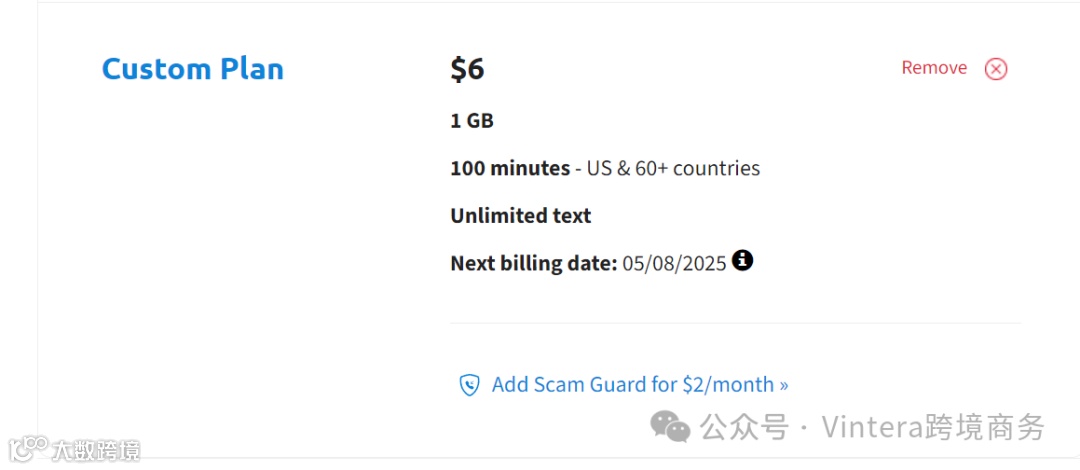Click the divider line above Scam Guard
The width and height of the screenshot is (1080, 470).
(x=735, y=323)
